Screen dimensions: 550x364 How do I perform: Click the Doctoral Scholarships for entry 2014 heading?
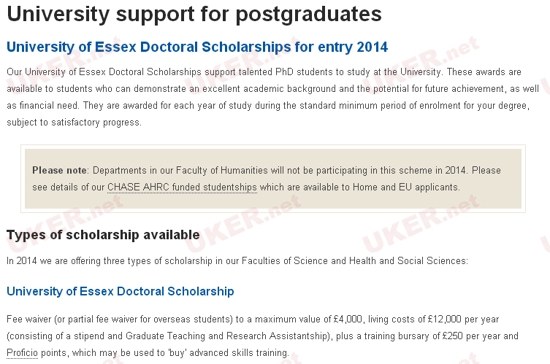(x=197, y=47)
